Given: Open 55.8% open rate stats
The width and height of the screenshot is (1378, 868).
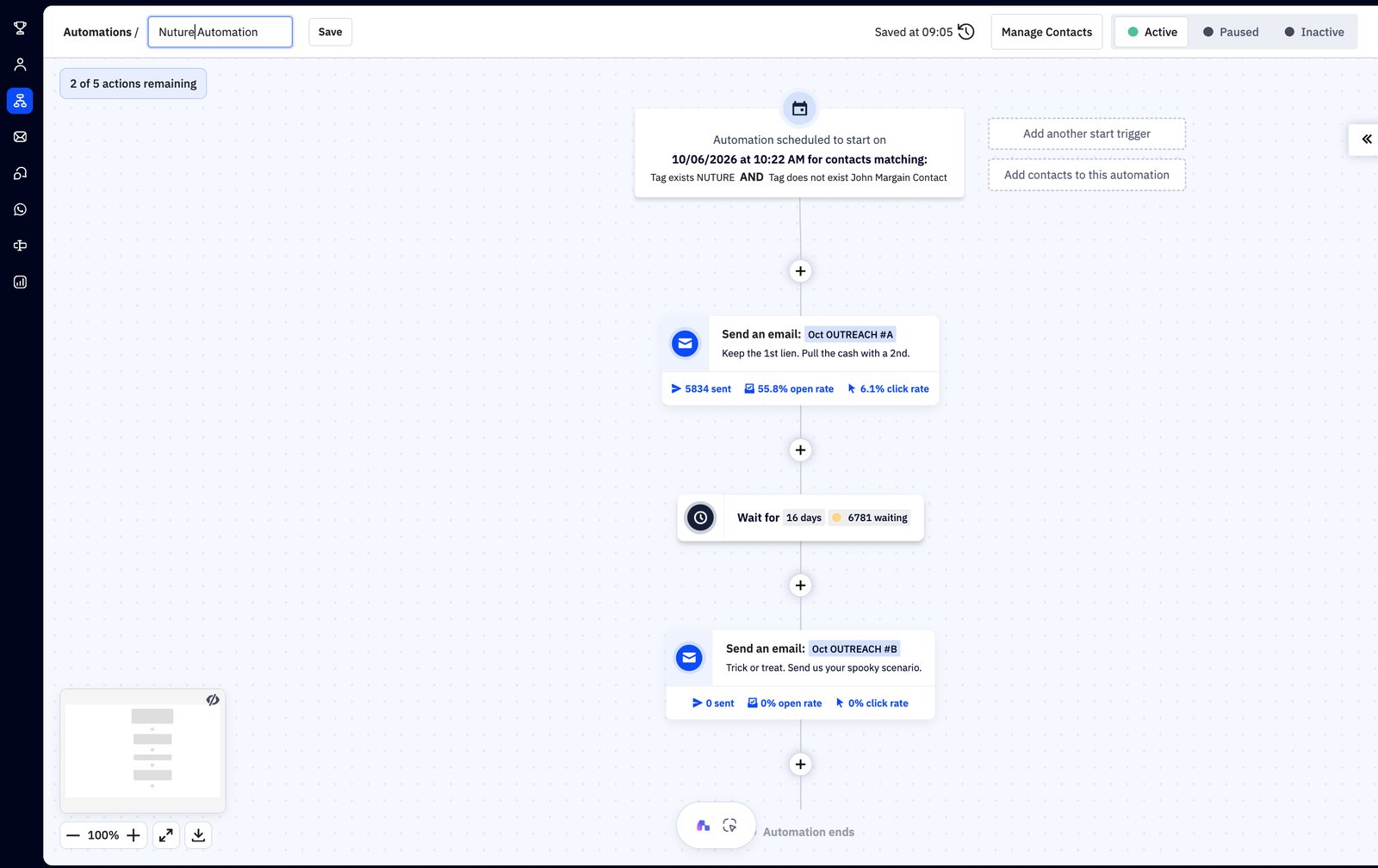Looking at the screenshot, I should (789, 389).
